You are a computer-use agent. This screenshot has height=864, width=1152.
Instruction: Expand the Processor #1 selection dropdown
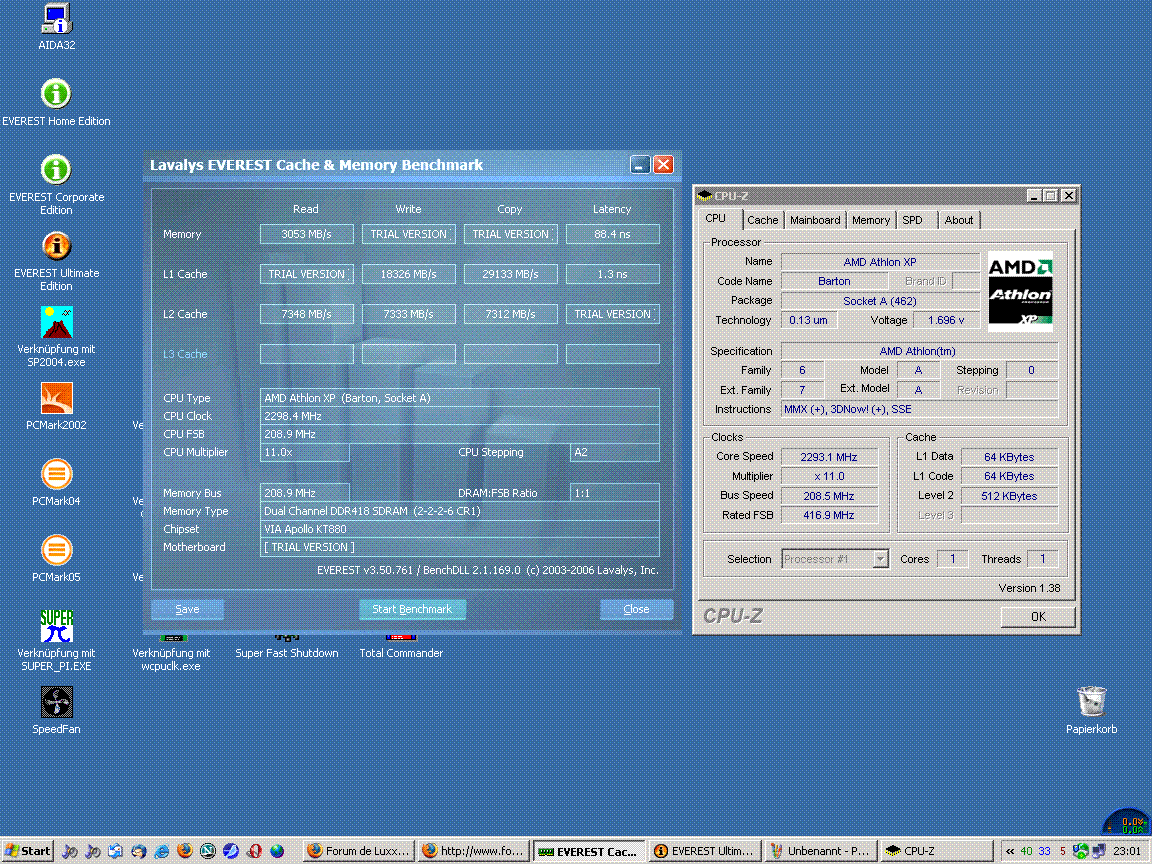click(x=880, y=559)
